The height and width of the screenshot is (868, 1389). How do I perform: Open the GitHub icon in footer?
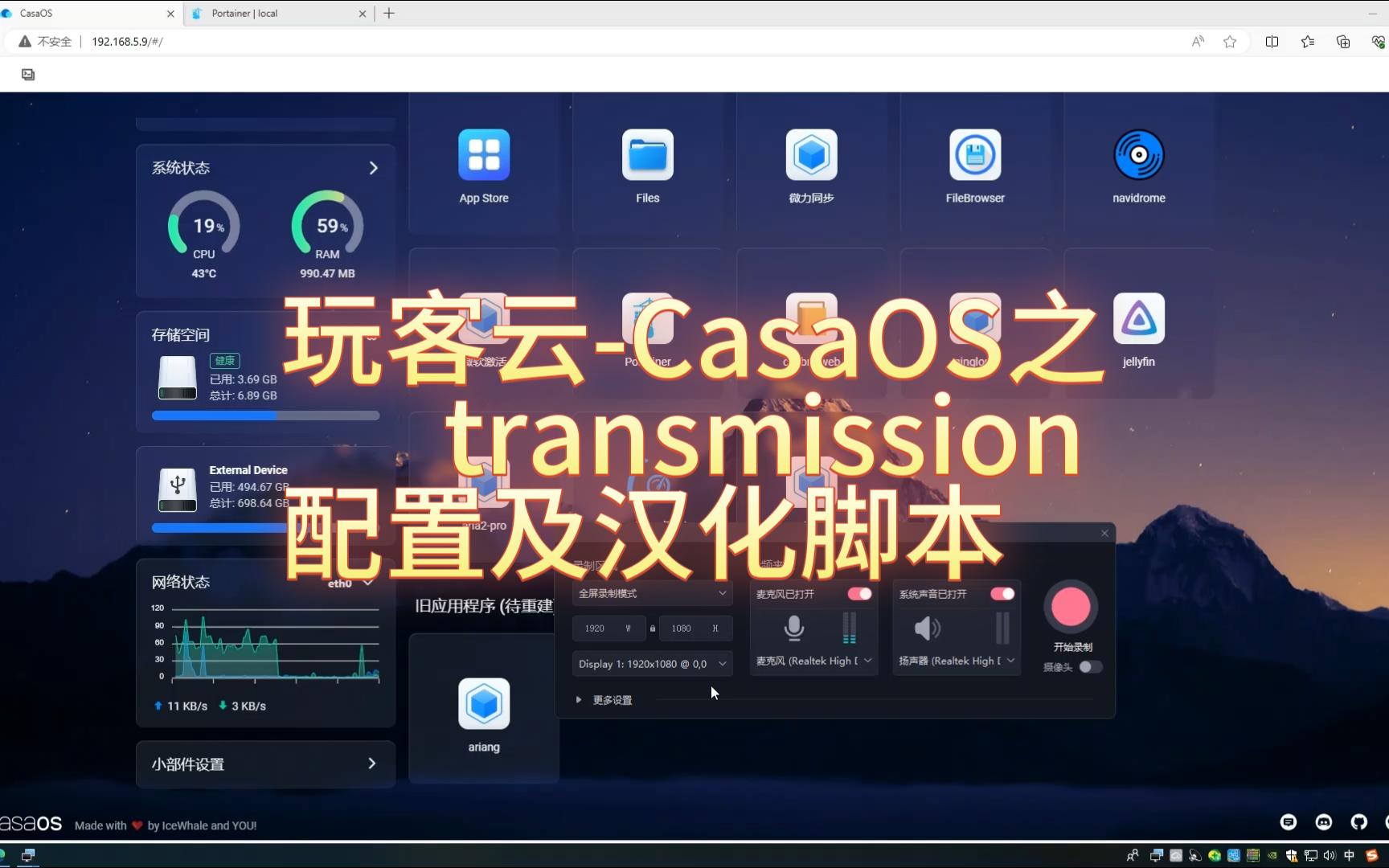point(1359,822)
